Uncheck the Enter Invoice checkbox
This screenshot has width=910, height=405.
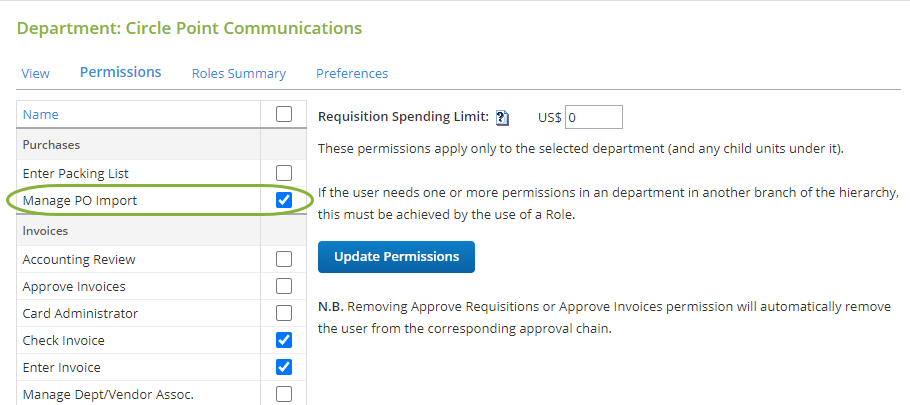tap(284, 367)
